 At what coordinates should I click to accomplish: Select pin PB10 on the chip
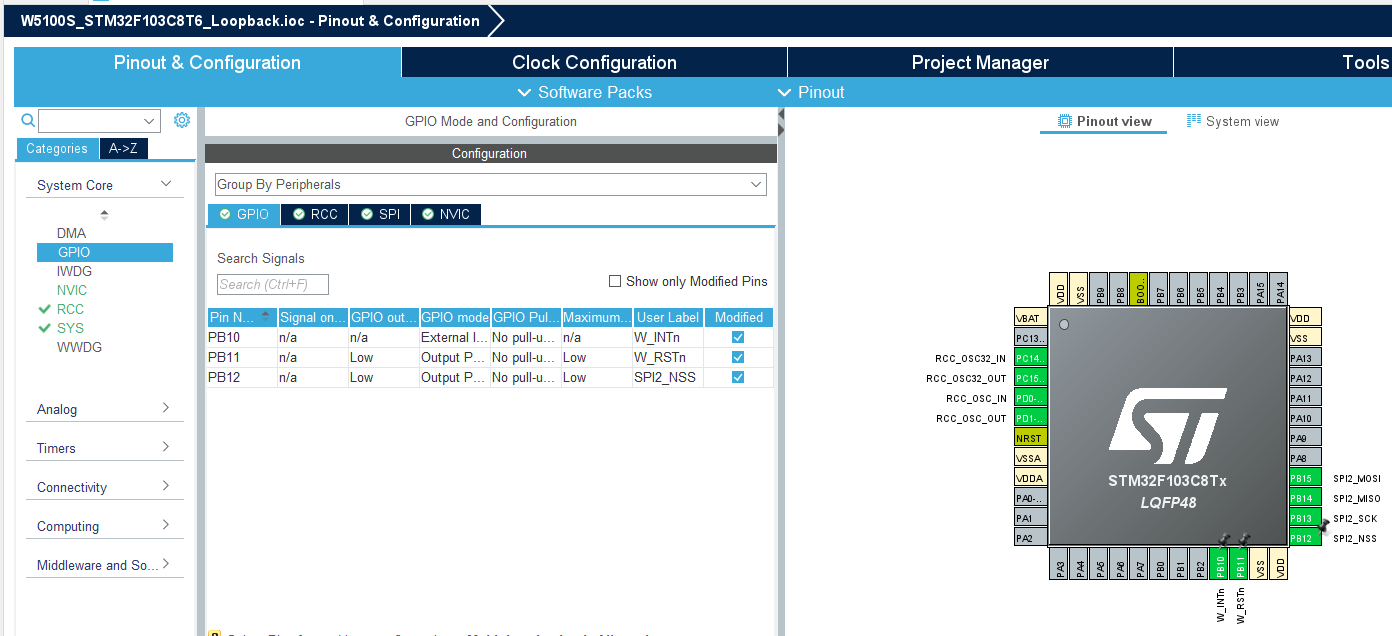pos(1220,563)
